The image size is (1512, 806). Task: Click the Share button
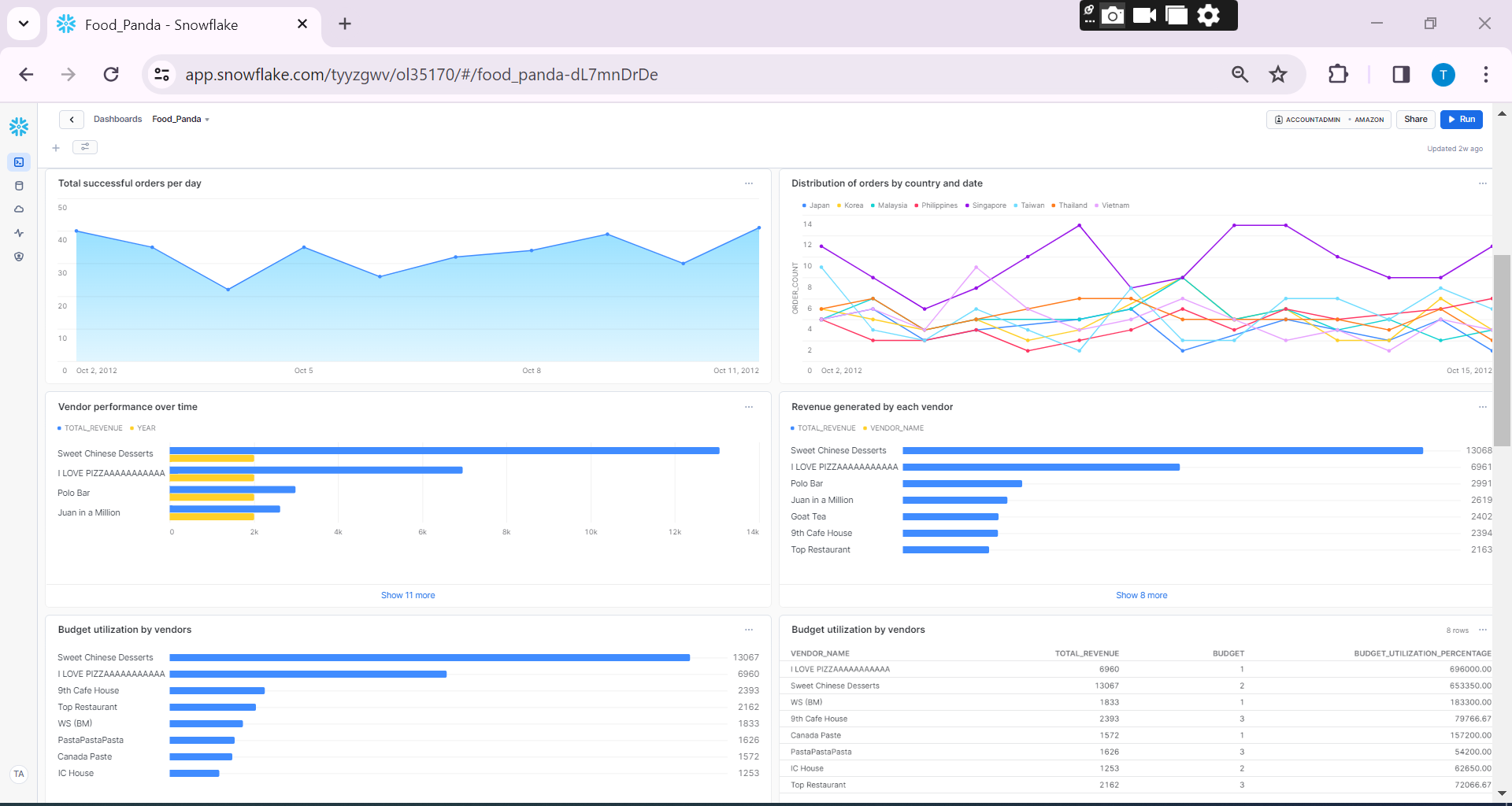1415,120
